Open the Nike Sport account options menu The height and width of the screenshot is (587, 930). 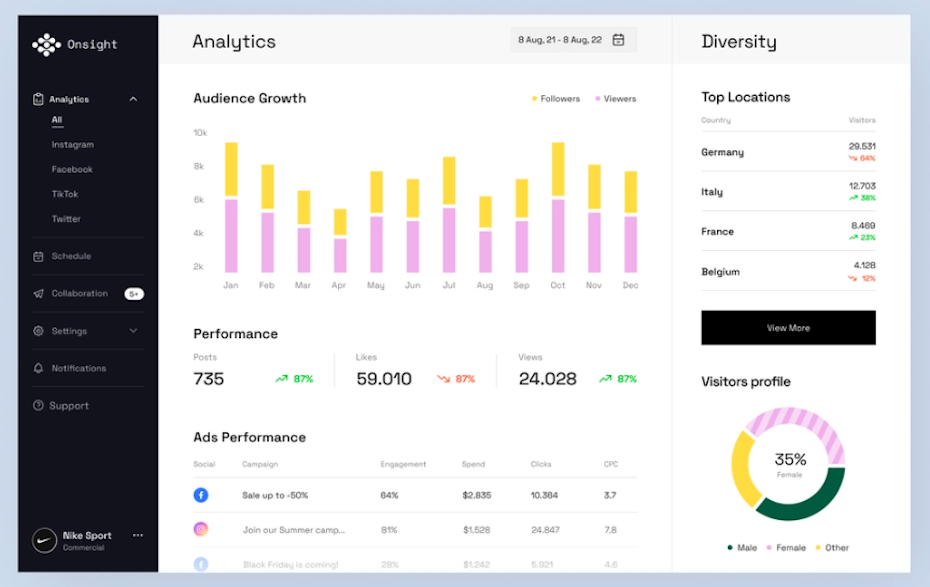click(138, 535)
